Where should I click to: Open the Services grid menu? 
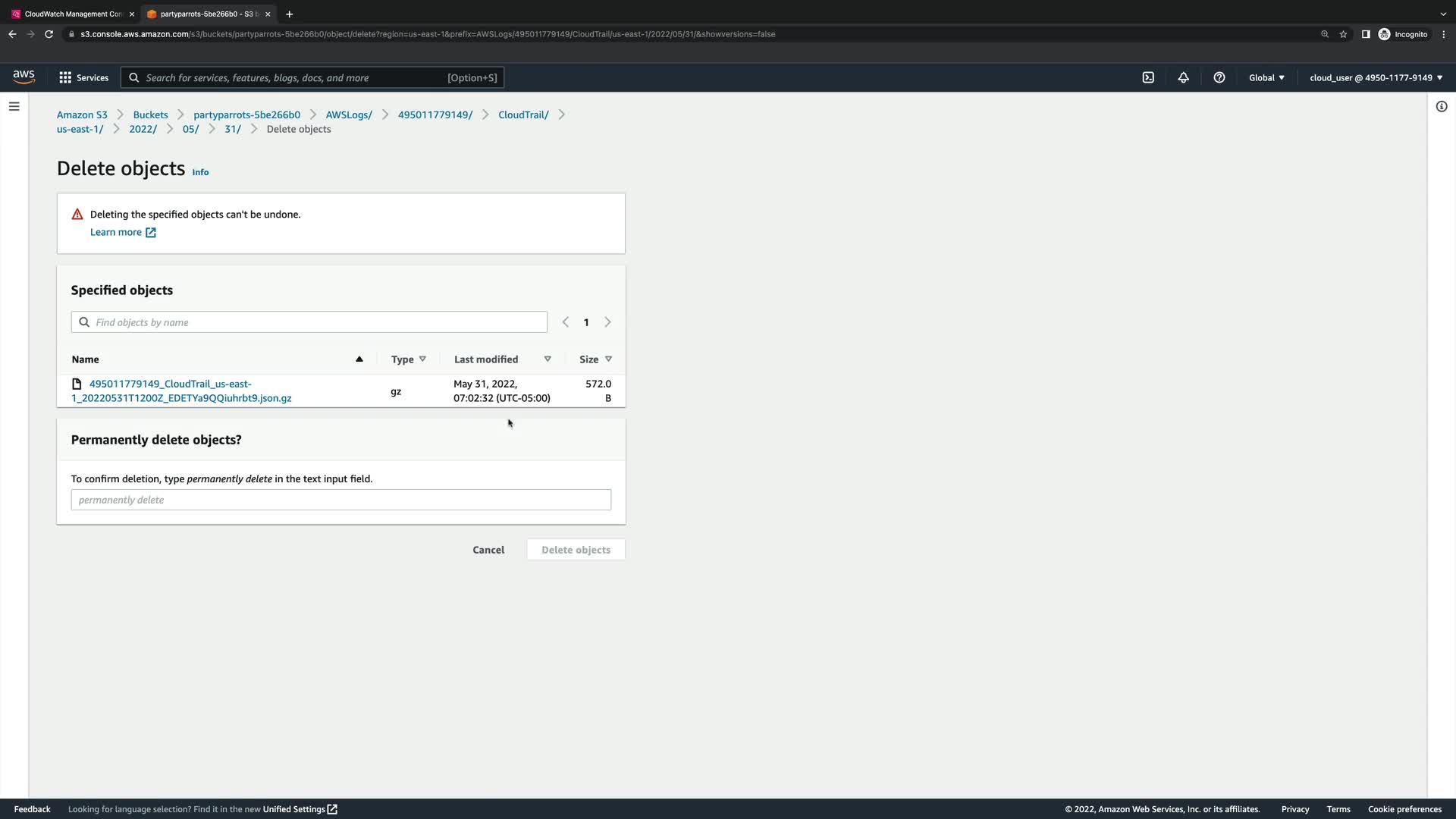tap(83, 77)
